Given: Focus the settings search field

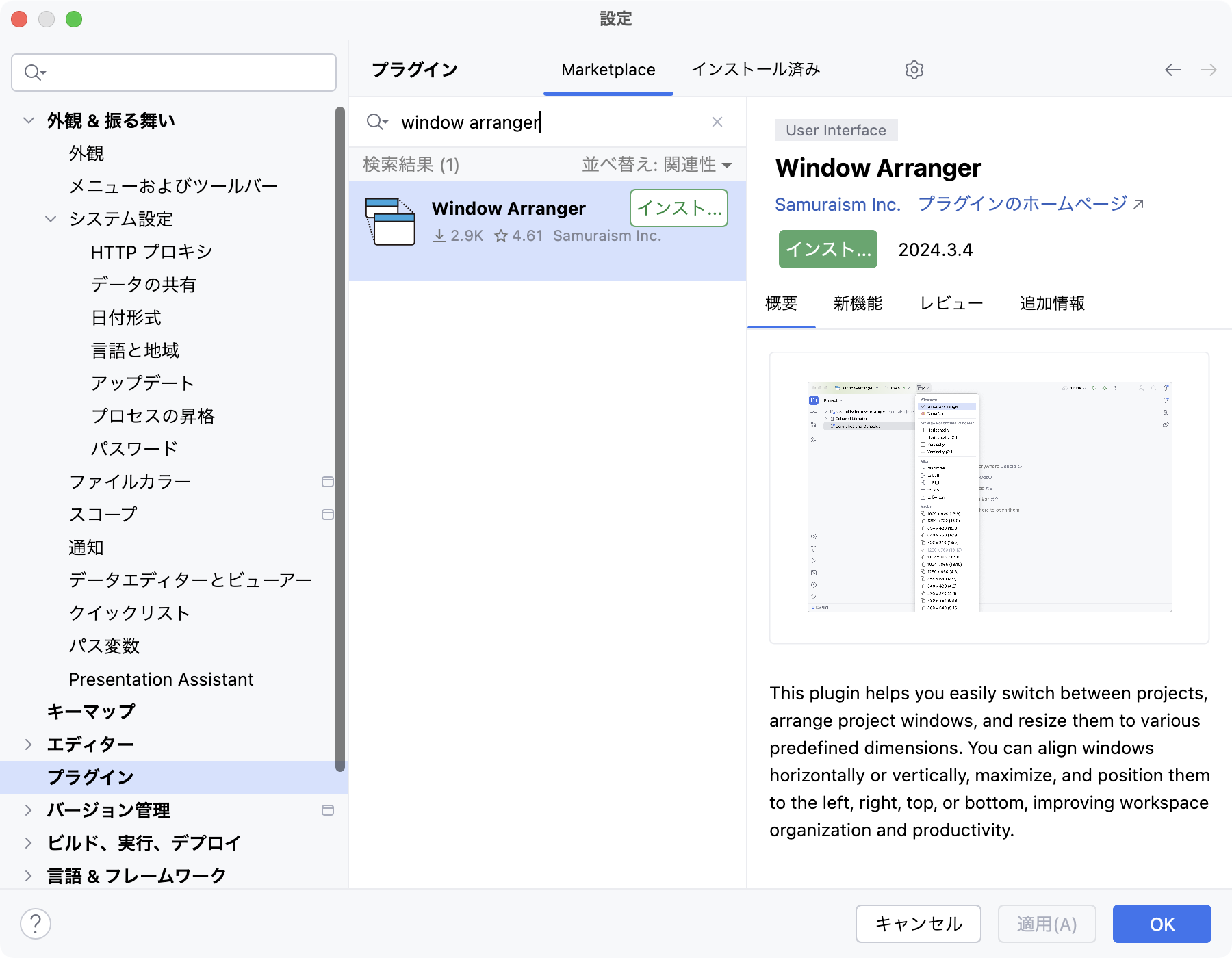Looking at the screenshot, I should coord(174,73).
